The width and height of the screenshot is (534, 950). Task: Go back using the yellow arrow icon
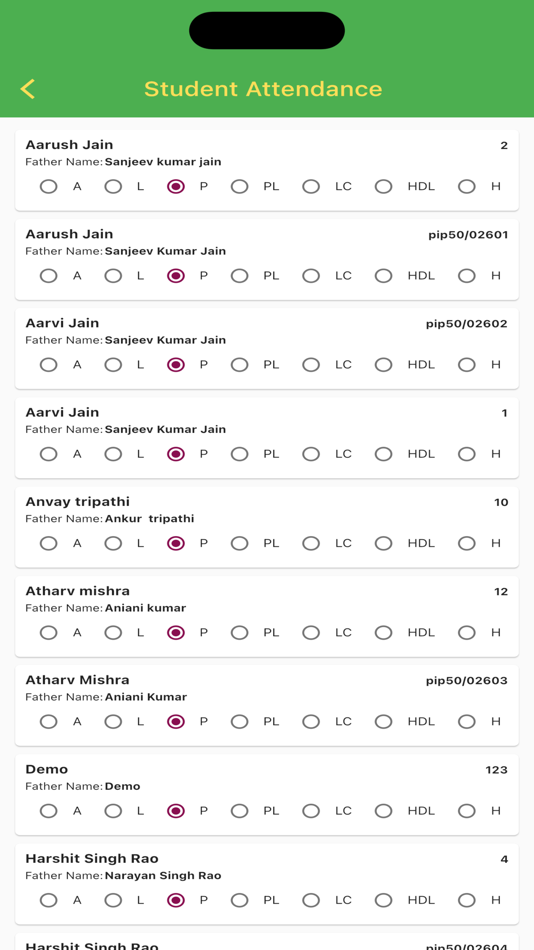27,88
